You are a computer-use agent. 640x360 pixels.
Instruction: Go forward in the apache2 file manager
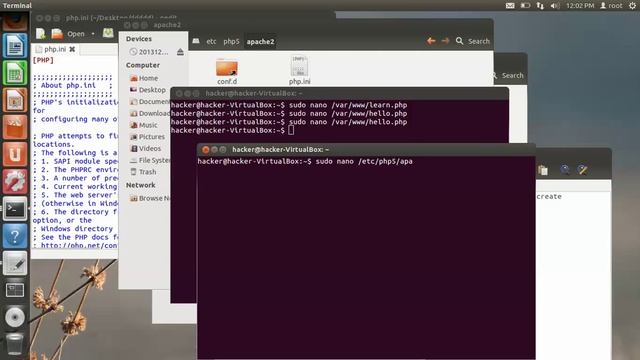445,41
